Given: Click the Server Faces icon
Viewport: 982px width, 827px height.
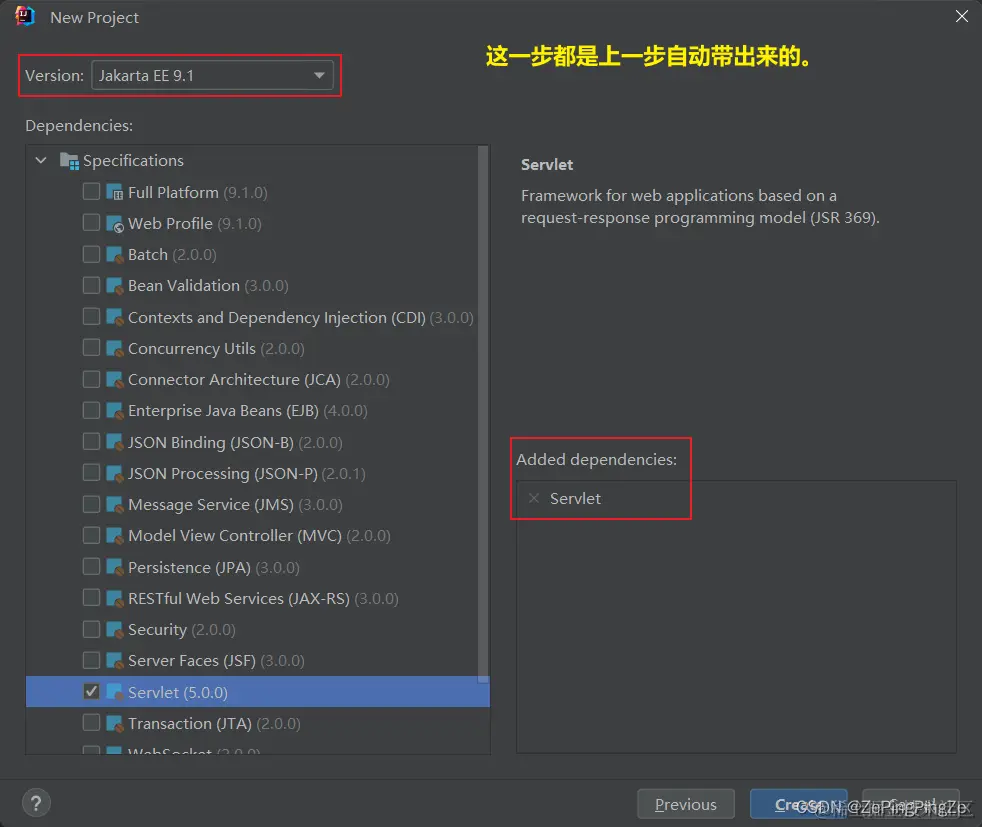Looking at the screenshot, I should point(115,660).
